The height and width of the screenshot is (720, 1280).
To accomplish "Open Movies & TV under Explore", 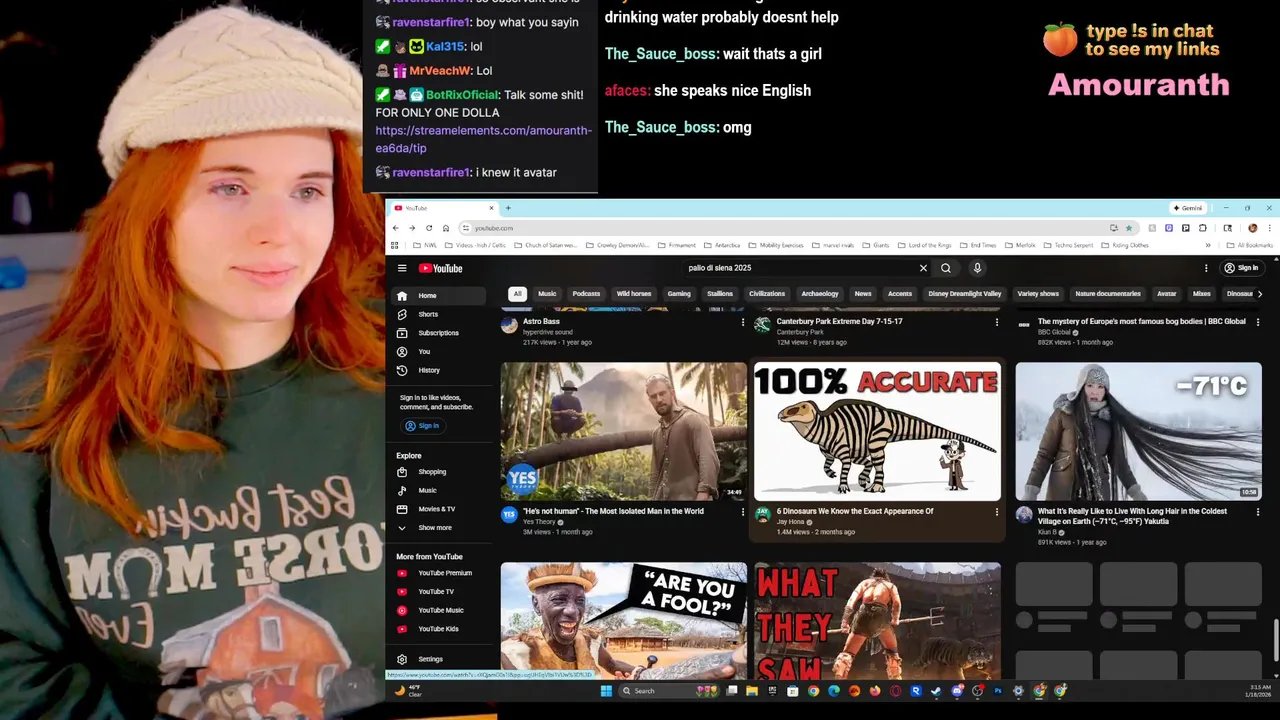I will [x=437, y=509].
